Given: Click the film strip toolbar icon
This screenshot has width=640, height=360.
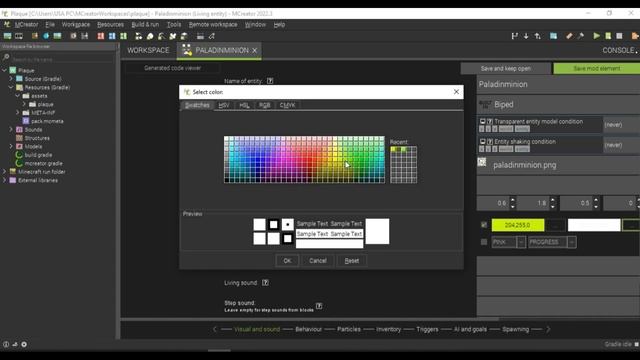Looking at the screenshot, I should (x=19, y=36).
